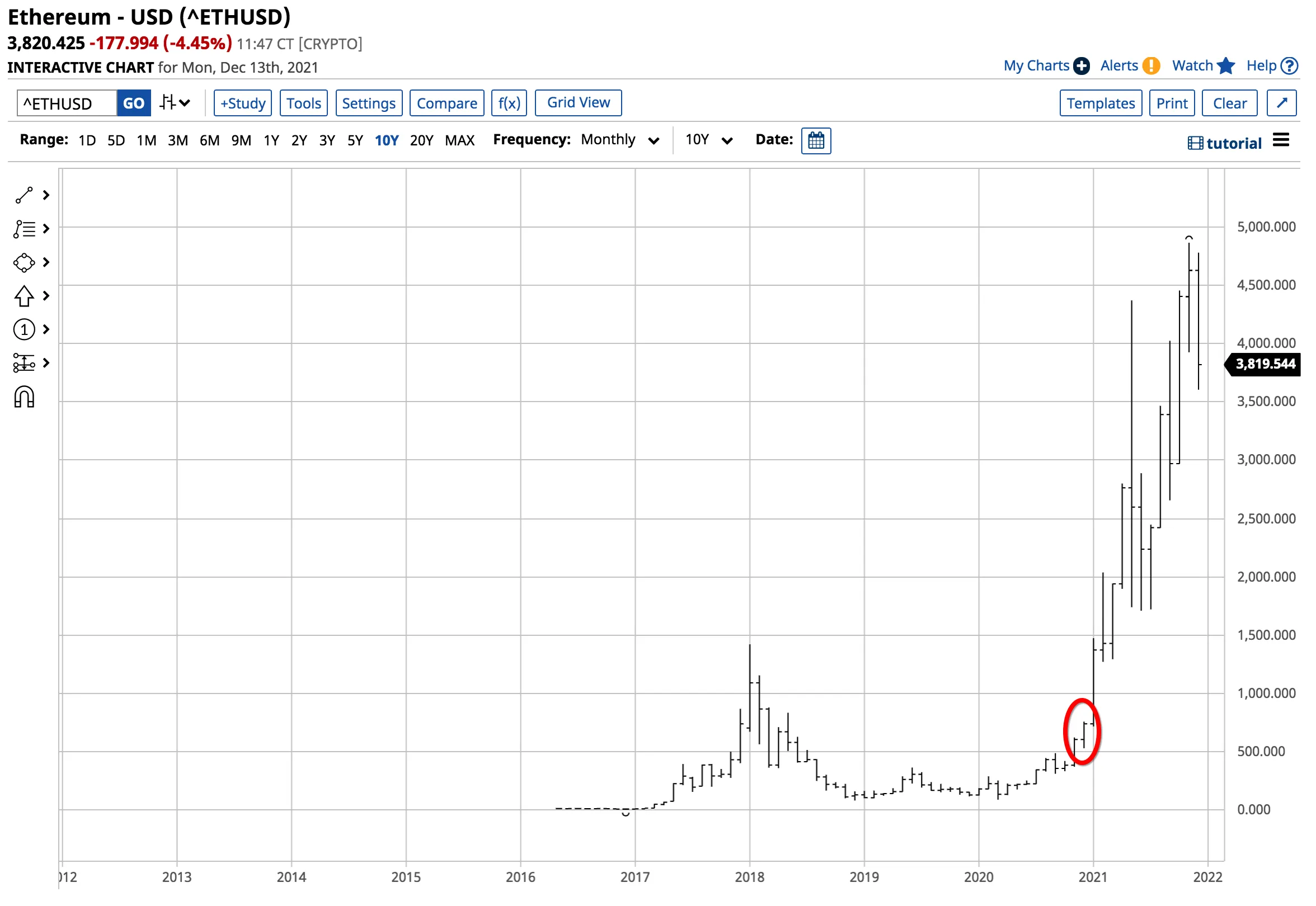Open the Templates button
This screenshot has width=1316, height=906.
(x=1101, y=103)
